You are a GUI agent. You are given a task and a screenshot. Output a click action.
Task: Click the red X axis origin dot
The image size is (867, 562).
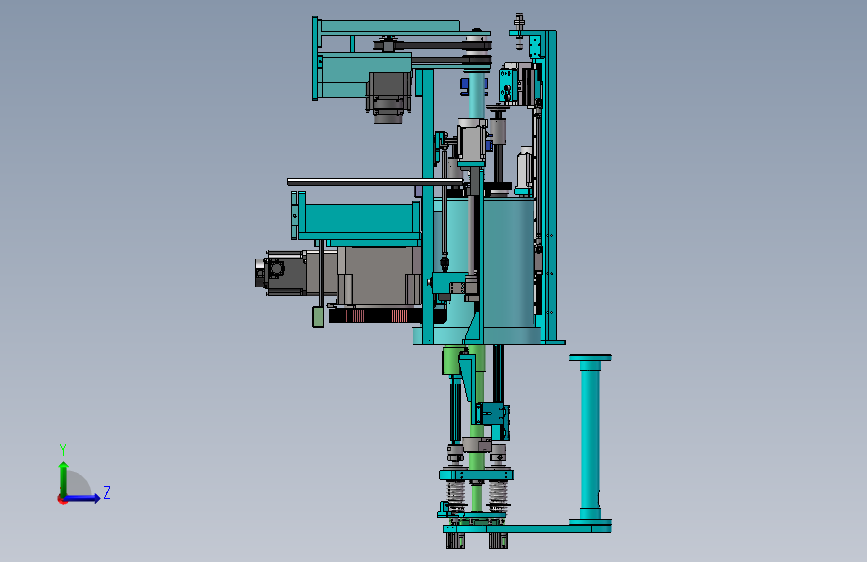pyautogui.click(x=61, y=499)
